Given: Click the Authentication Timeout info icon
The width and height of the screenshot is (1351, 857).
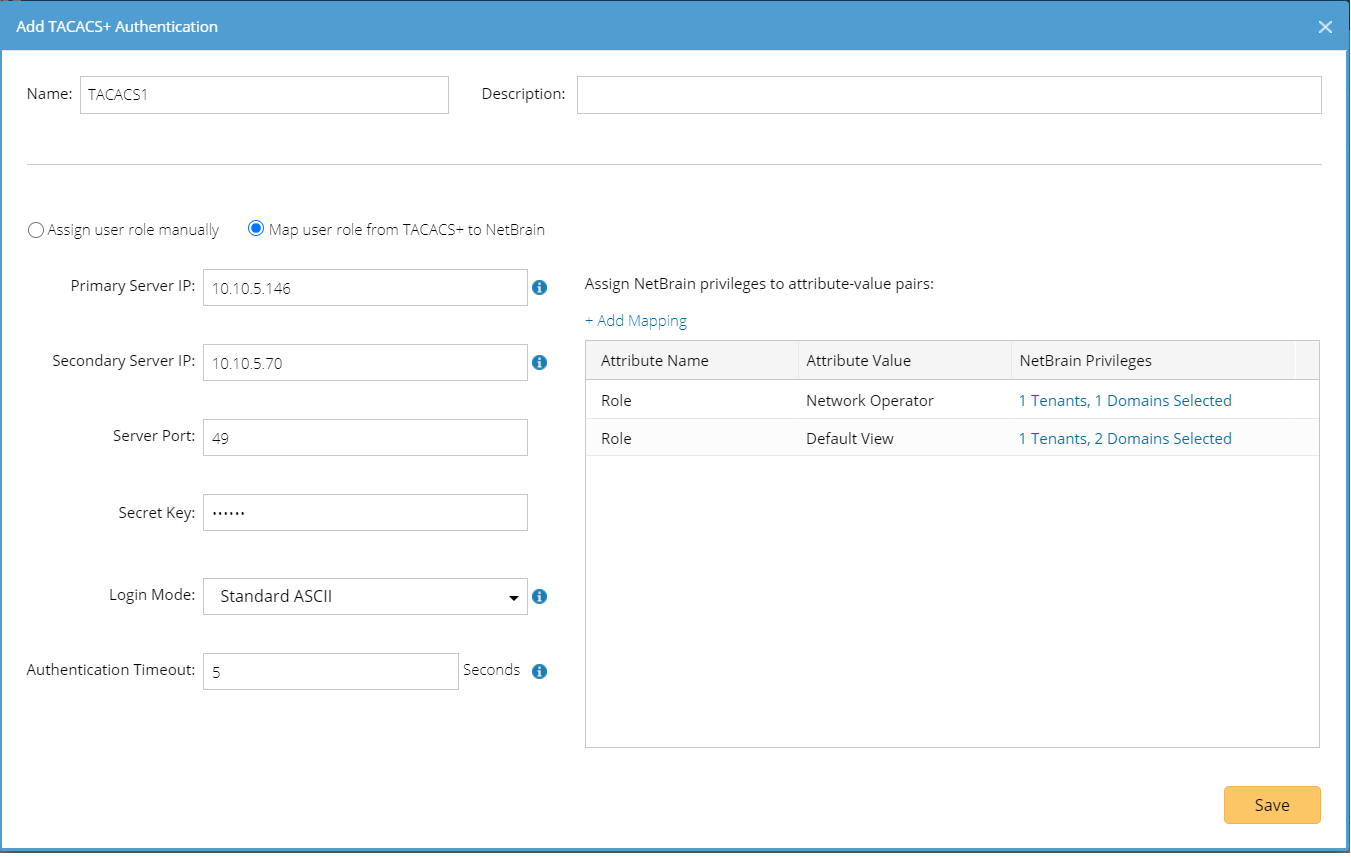Looking at the screenshot, I should 539,671.
